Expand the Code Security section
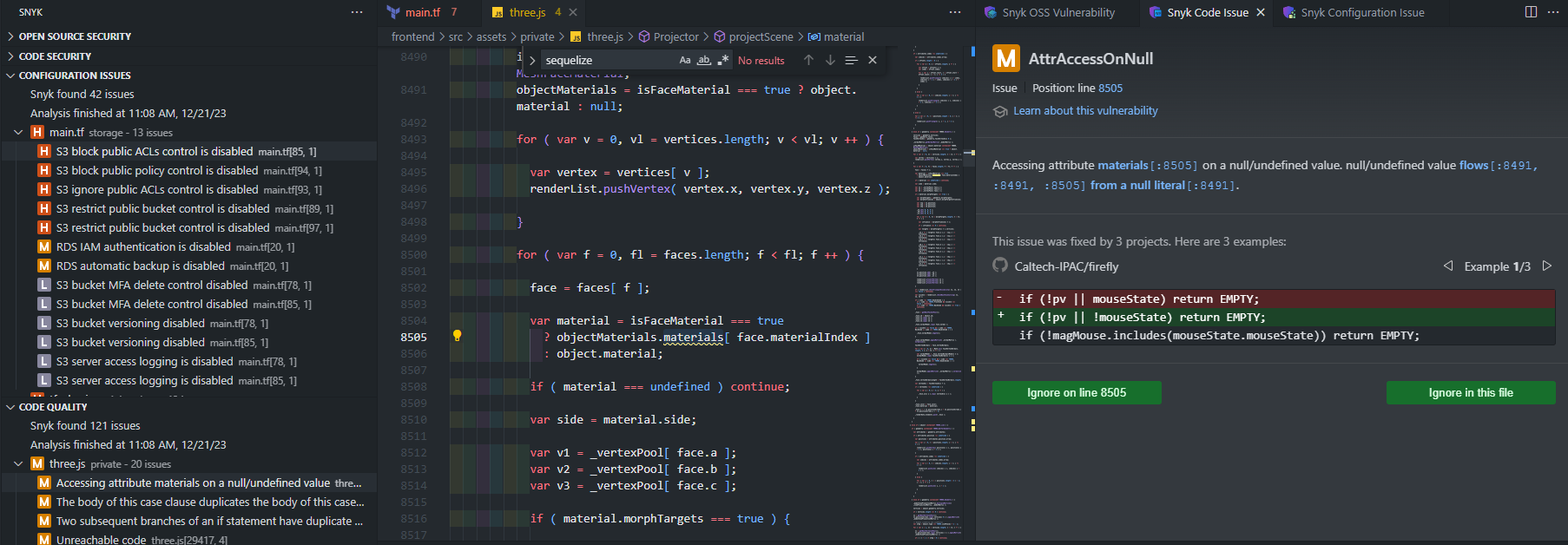This screenshot has width=1568, height=545. click(x=55, y=56)
